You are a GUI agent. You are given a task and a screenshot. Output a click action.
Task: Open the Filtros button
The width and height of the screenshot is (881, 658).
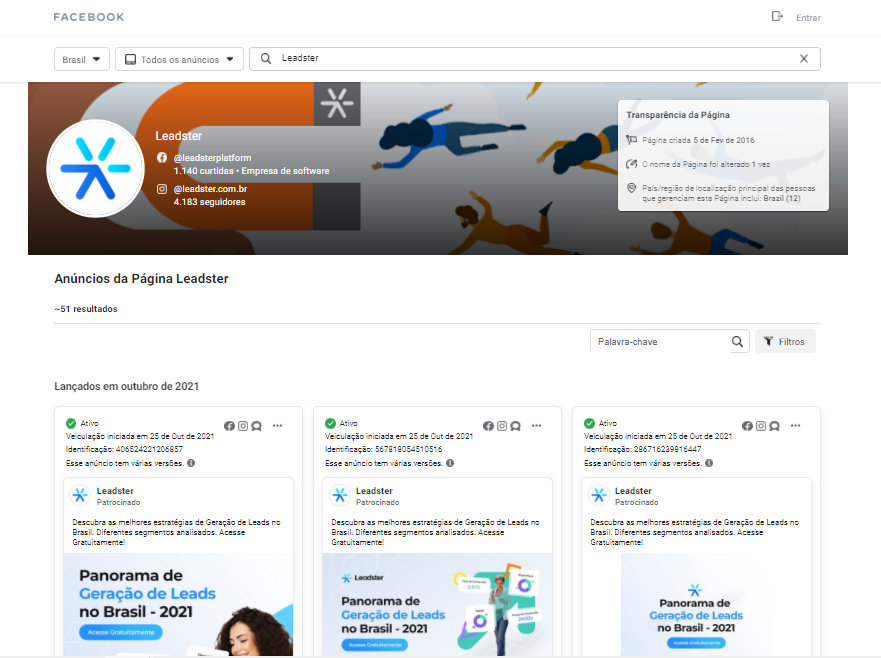[x=785, y=341]
